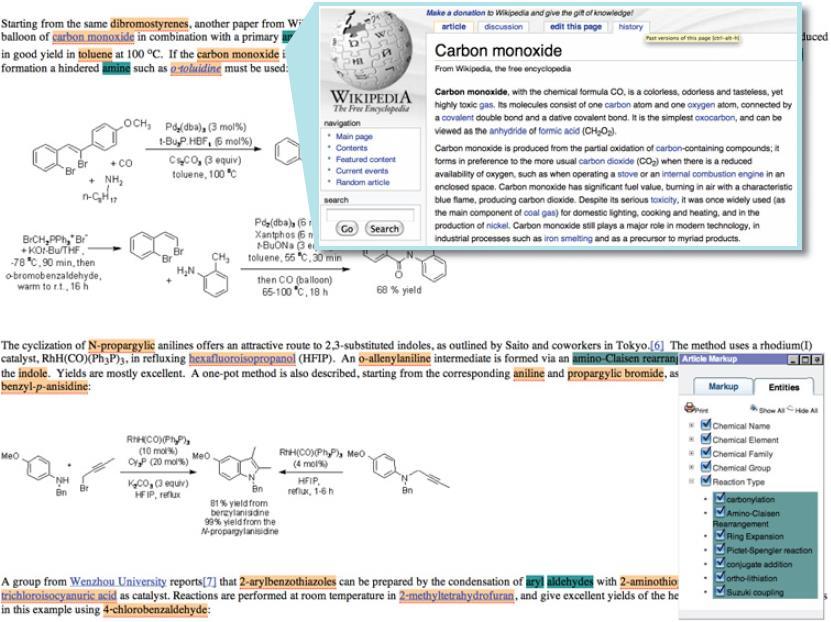This screenshot has height=622, width=831.
Task: Click the highlighted toluene term
Action: point(95,54)
